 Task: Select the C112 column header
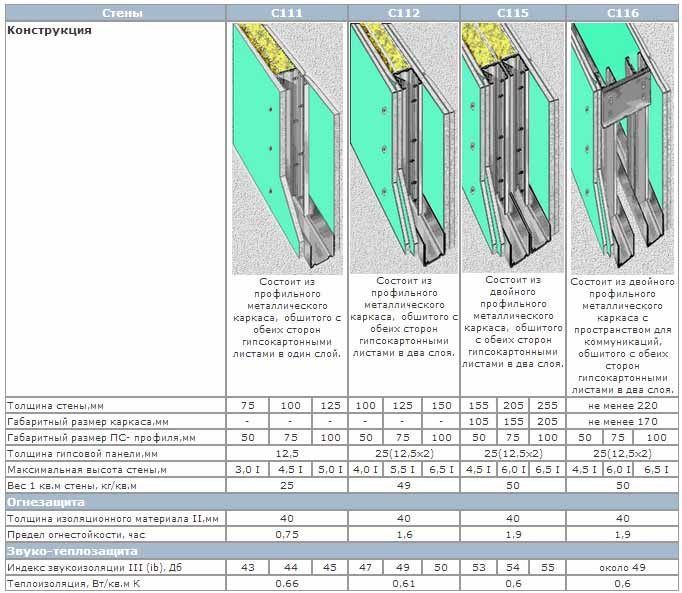404,13
